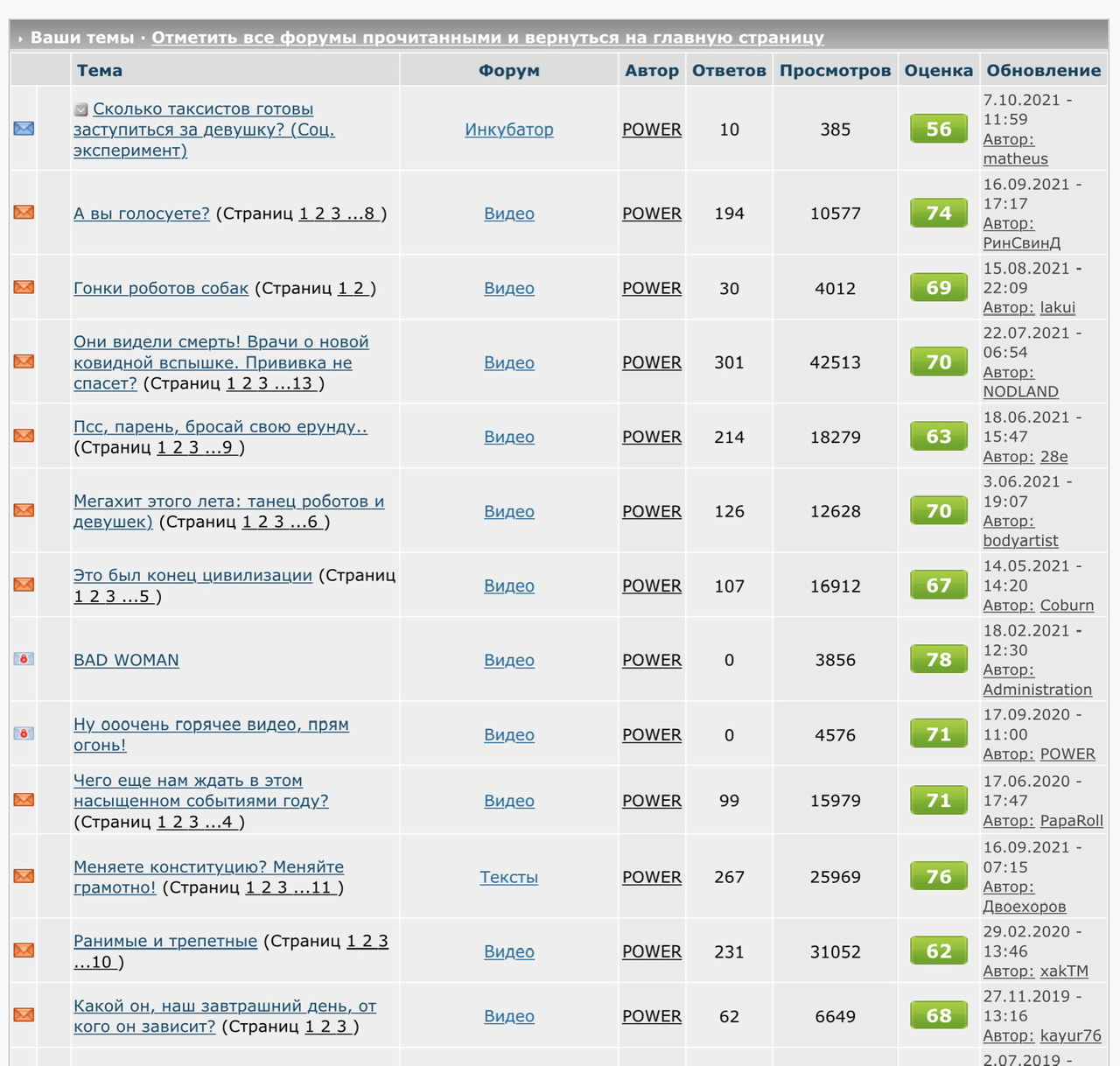Open last poster 'Administration' profile
The width and height of the screenshot is (1120, 1066).
(1037, 690)
